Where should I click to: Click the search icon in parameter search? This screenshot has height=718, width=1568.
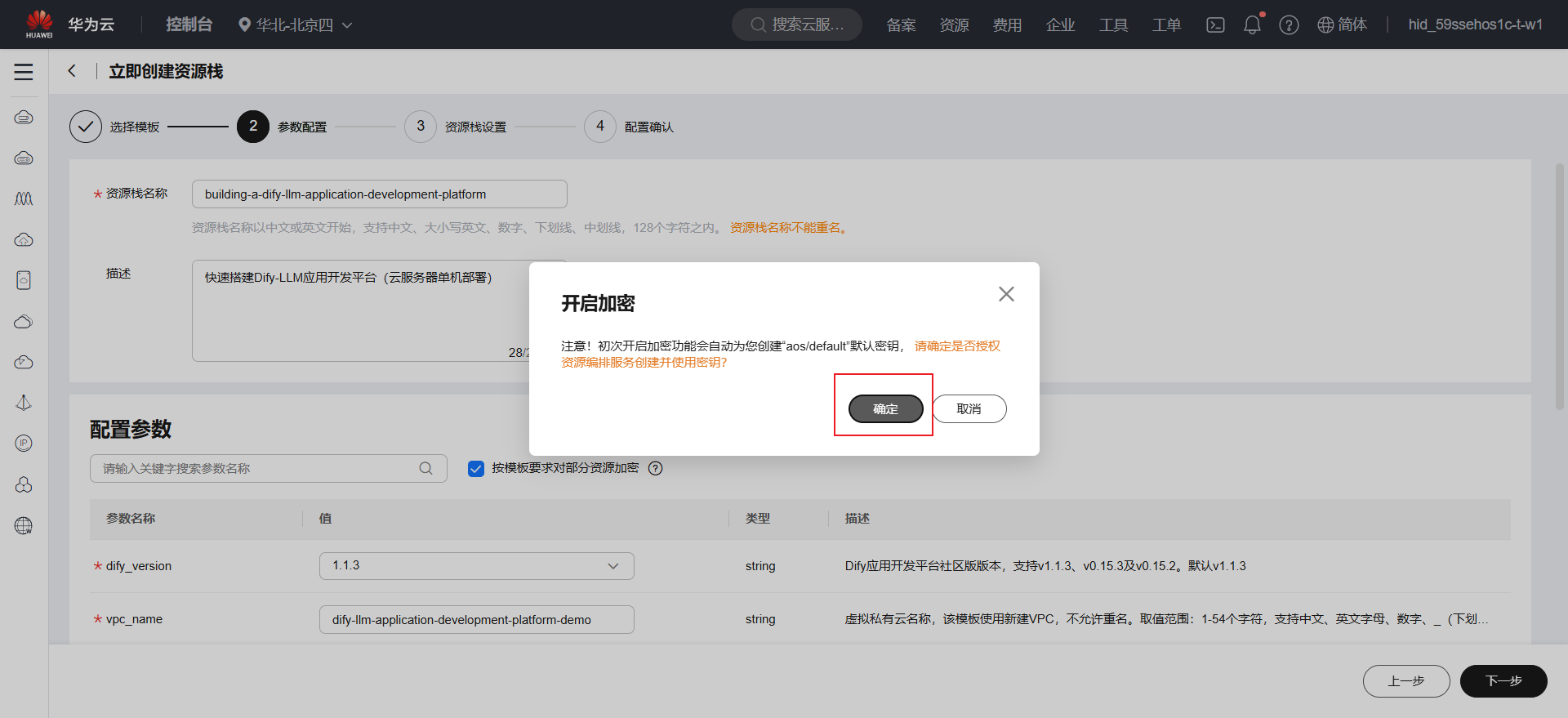pos(425,468)
